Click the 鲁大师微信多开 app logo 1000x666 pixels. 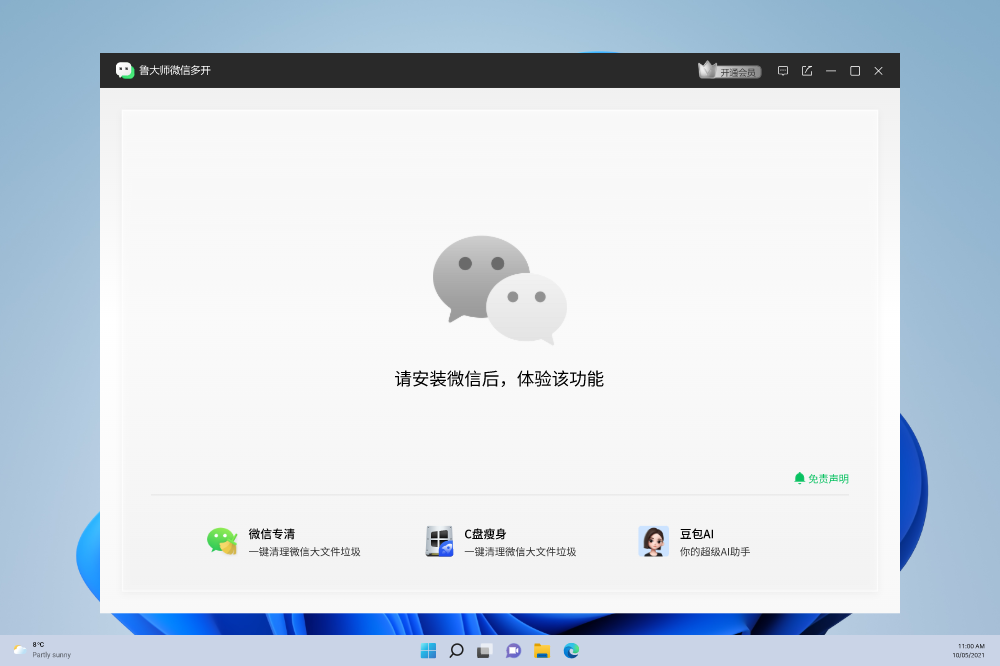coord(125,71)
